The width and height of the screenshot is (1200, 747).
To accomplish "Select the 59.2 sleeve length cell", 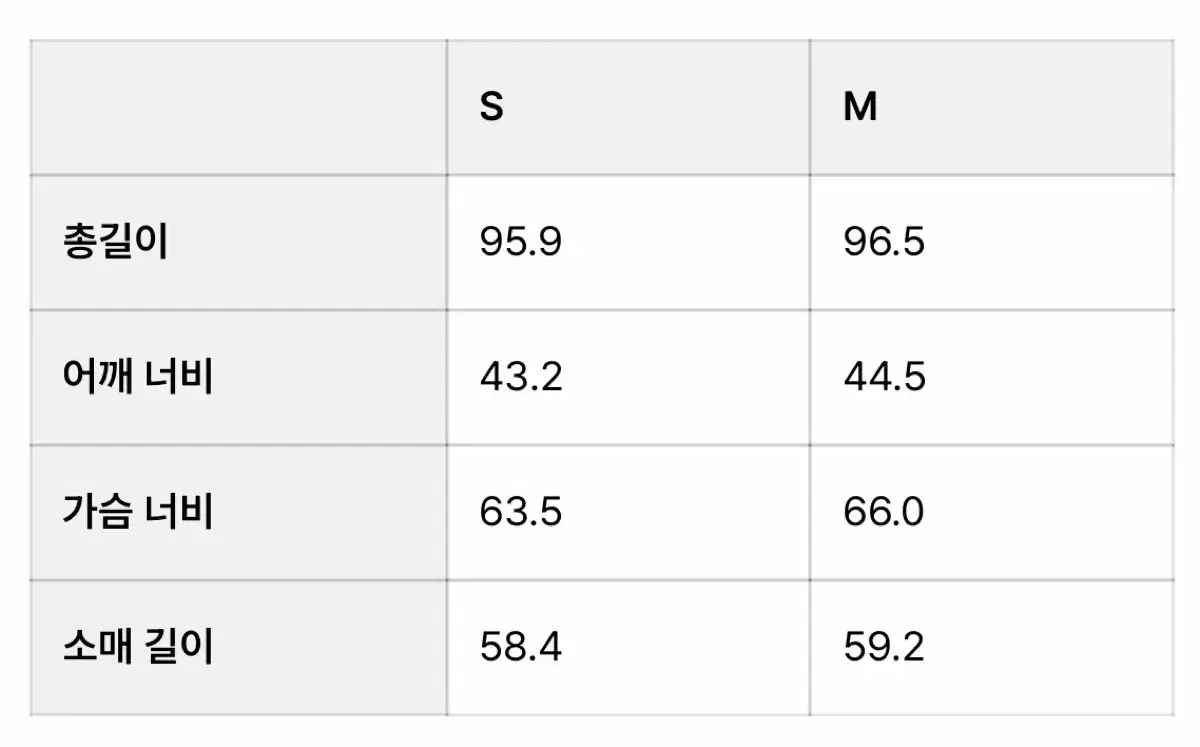I will tap(992, 648).
